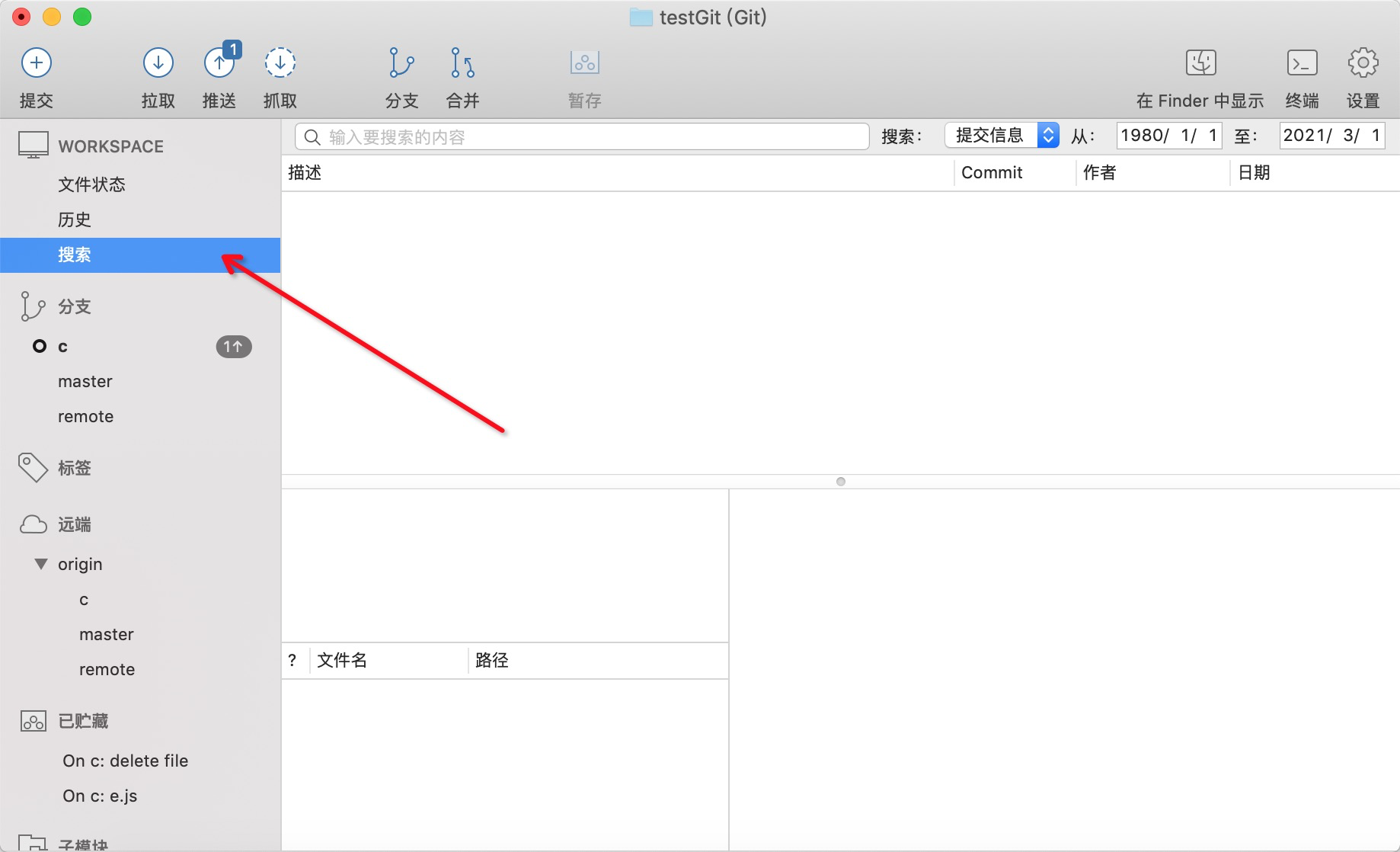Select the stash On c: delete file
Screen dimensions: 1400x852
tap(126, 760)
